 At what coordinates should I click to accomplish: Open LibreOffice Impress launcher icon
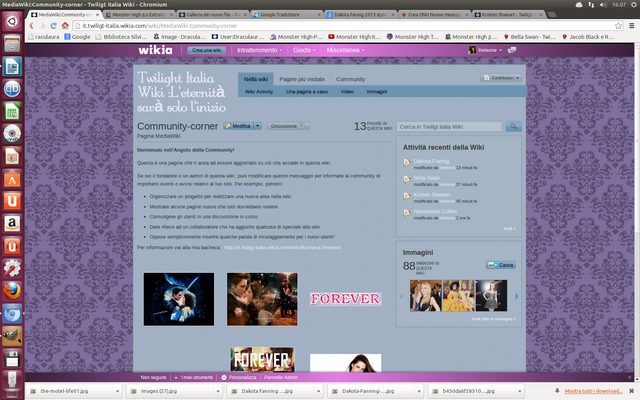point(12,156)
